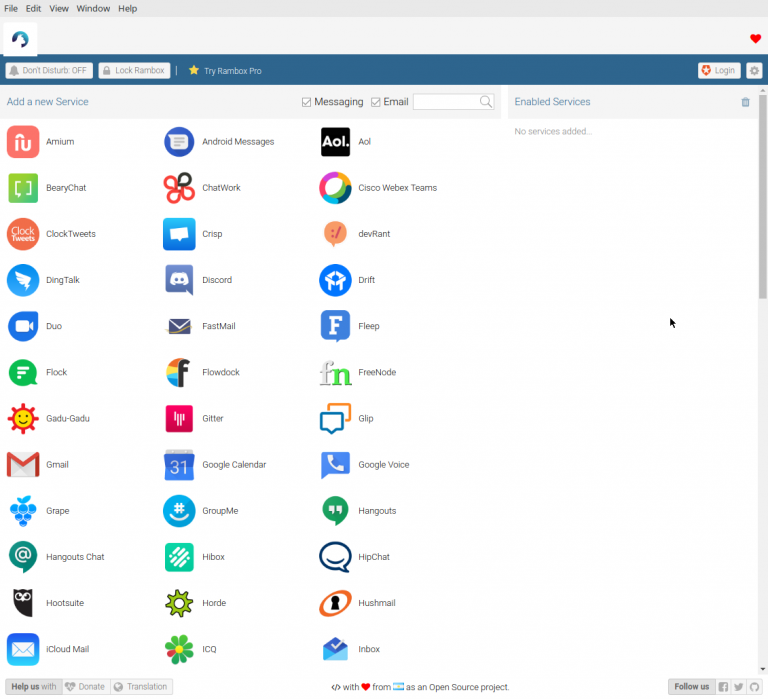768x699 pixels.
Task: Open settings via the gear button
Action: click(x=754, y=71)
